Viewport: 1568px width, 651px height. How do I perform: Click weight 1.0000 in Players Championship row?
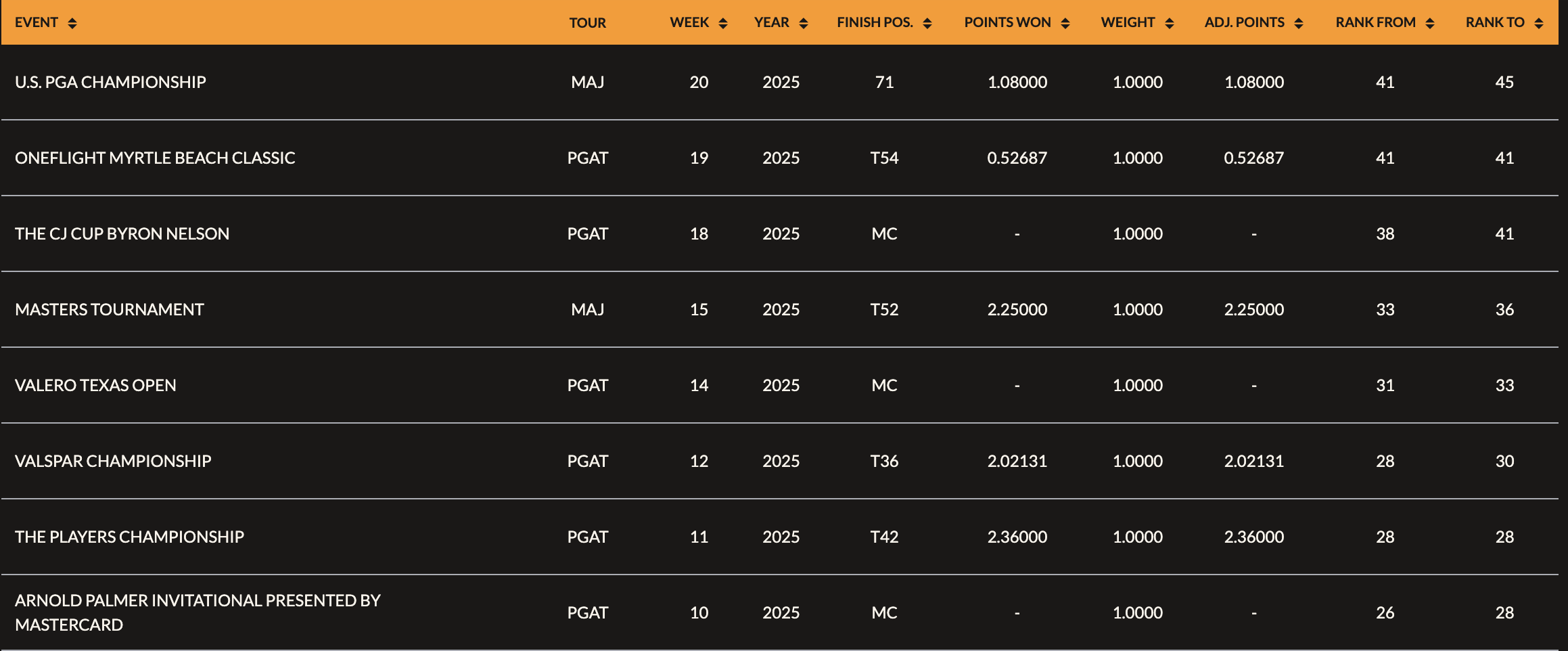[x=1138, y=537]
